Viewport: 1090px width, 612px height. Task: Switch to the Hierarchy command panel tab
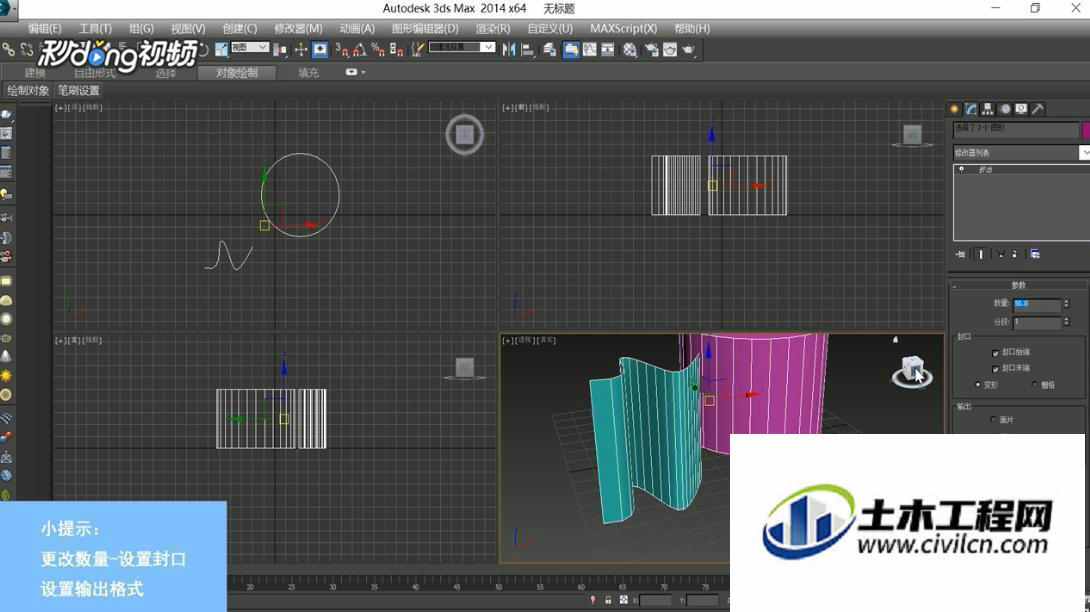click(x=988, y=109)
